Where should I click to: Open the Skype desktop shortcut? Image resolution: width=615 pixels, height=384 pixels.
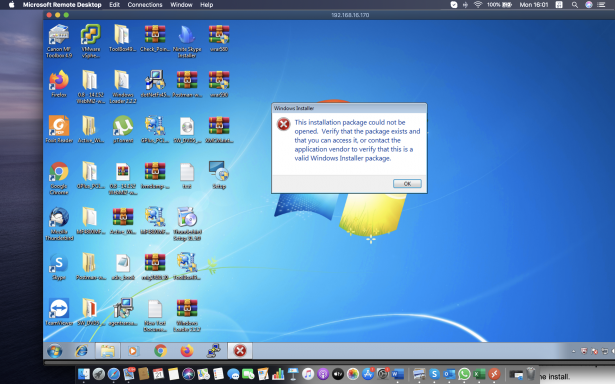click(x=59, y=267)
